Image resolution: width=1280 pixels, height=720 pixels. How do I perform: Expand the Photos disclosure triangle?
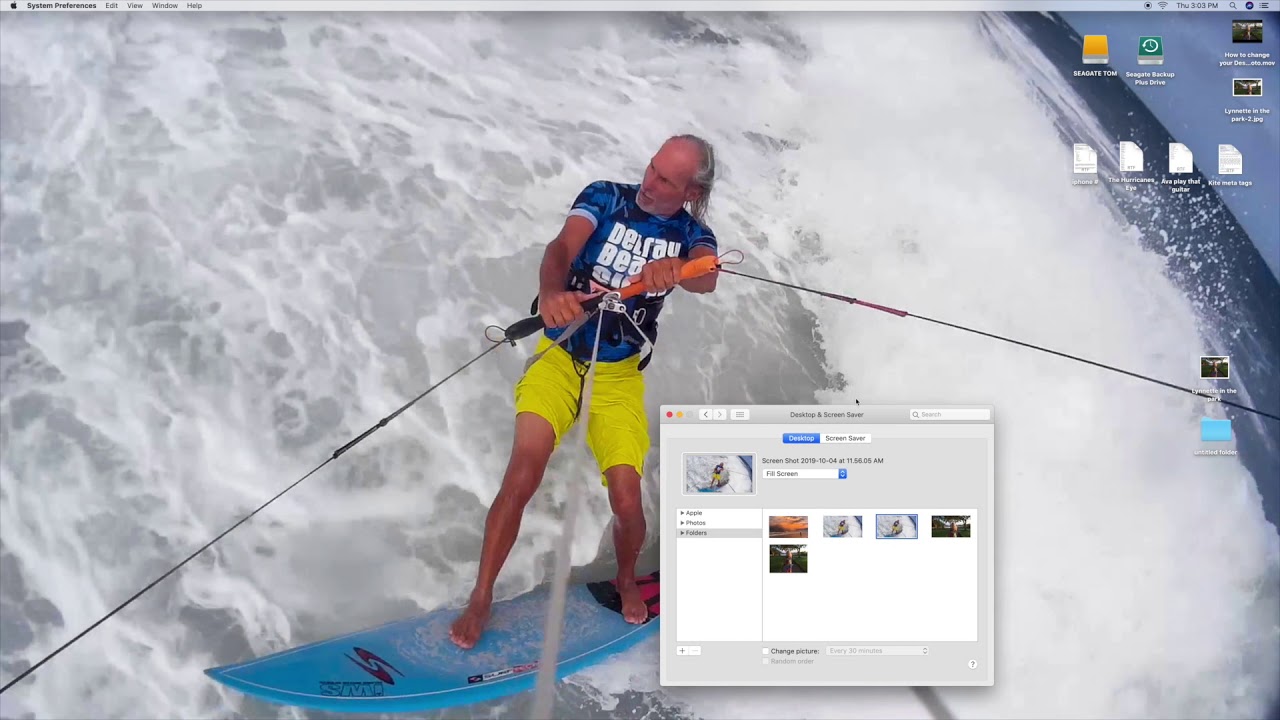(x=682, y=523)
